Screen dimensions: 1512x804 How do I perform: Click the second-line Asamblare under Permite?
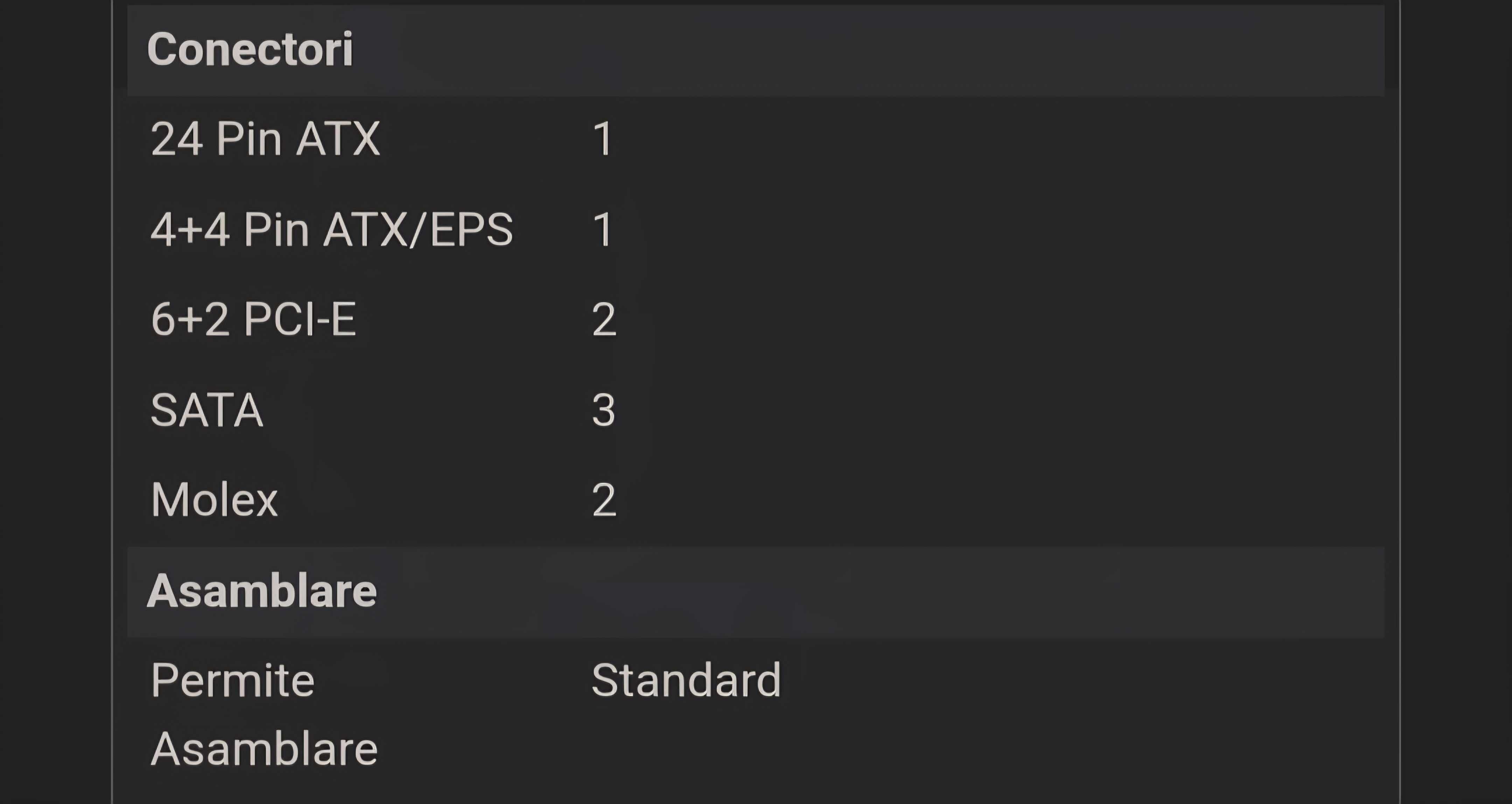264,749
